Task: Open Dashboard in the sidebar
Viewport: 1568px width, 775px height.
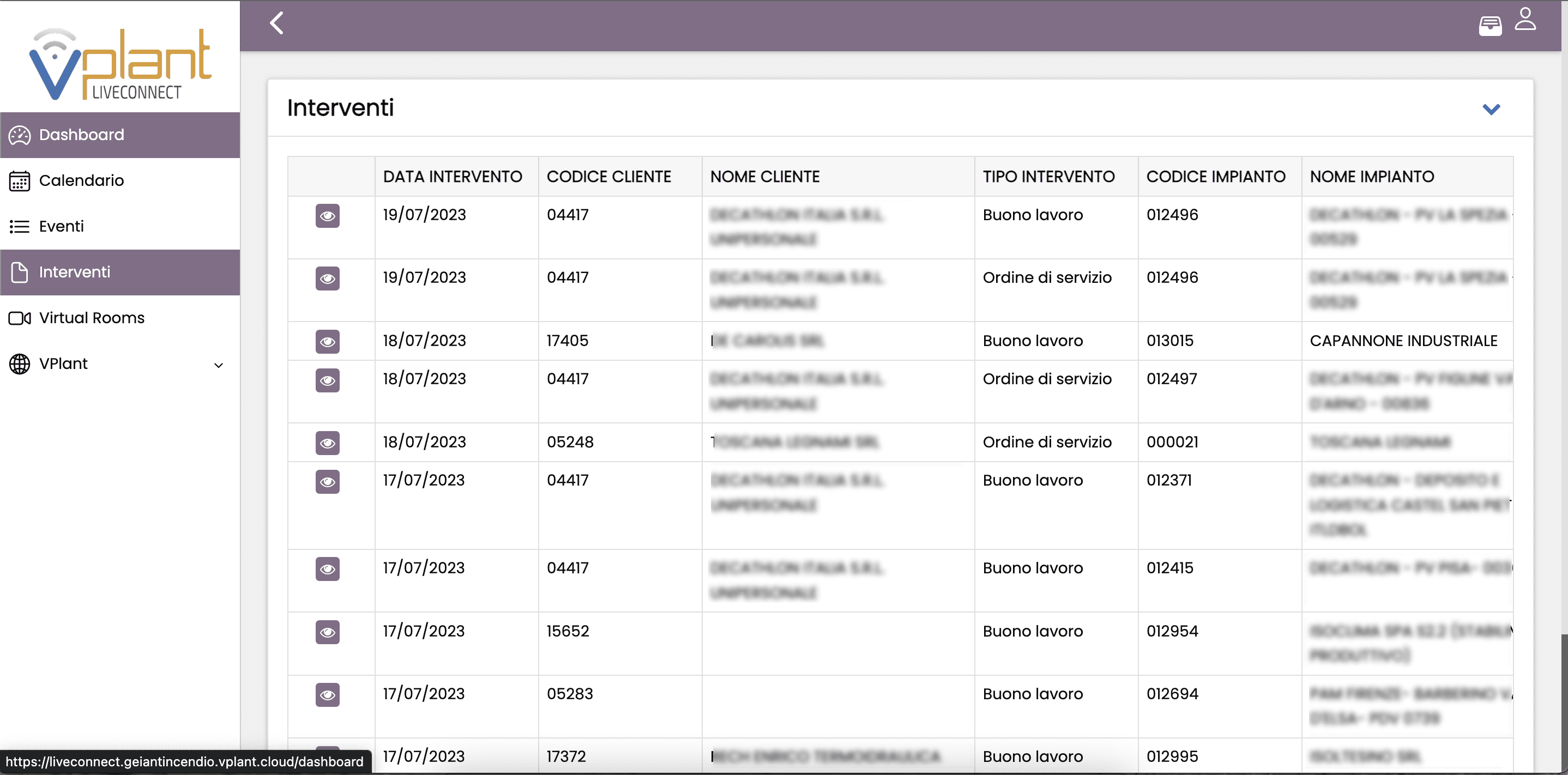Action: (120, 135)
